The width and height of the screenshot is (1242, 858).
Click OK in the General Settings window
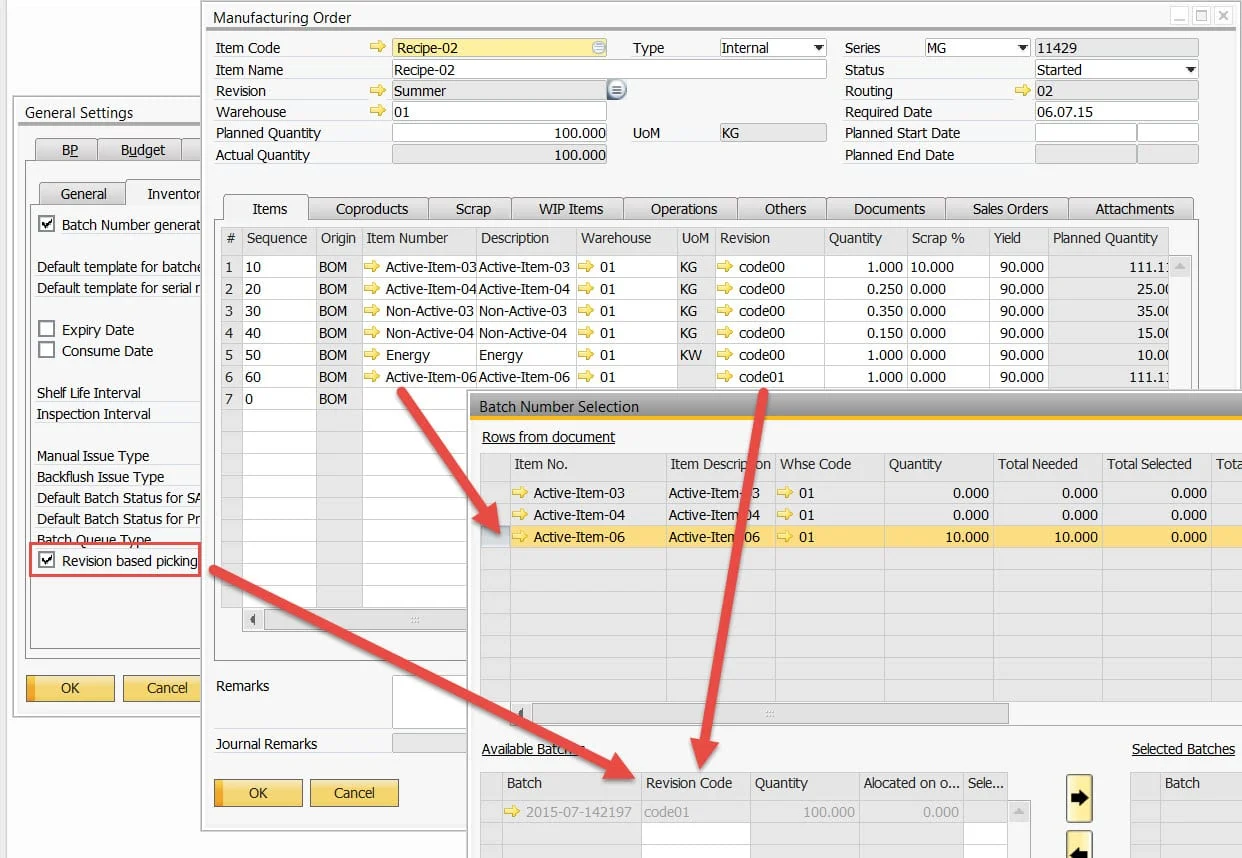coord(70,688)
